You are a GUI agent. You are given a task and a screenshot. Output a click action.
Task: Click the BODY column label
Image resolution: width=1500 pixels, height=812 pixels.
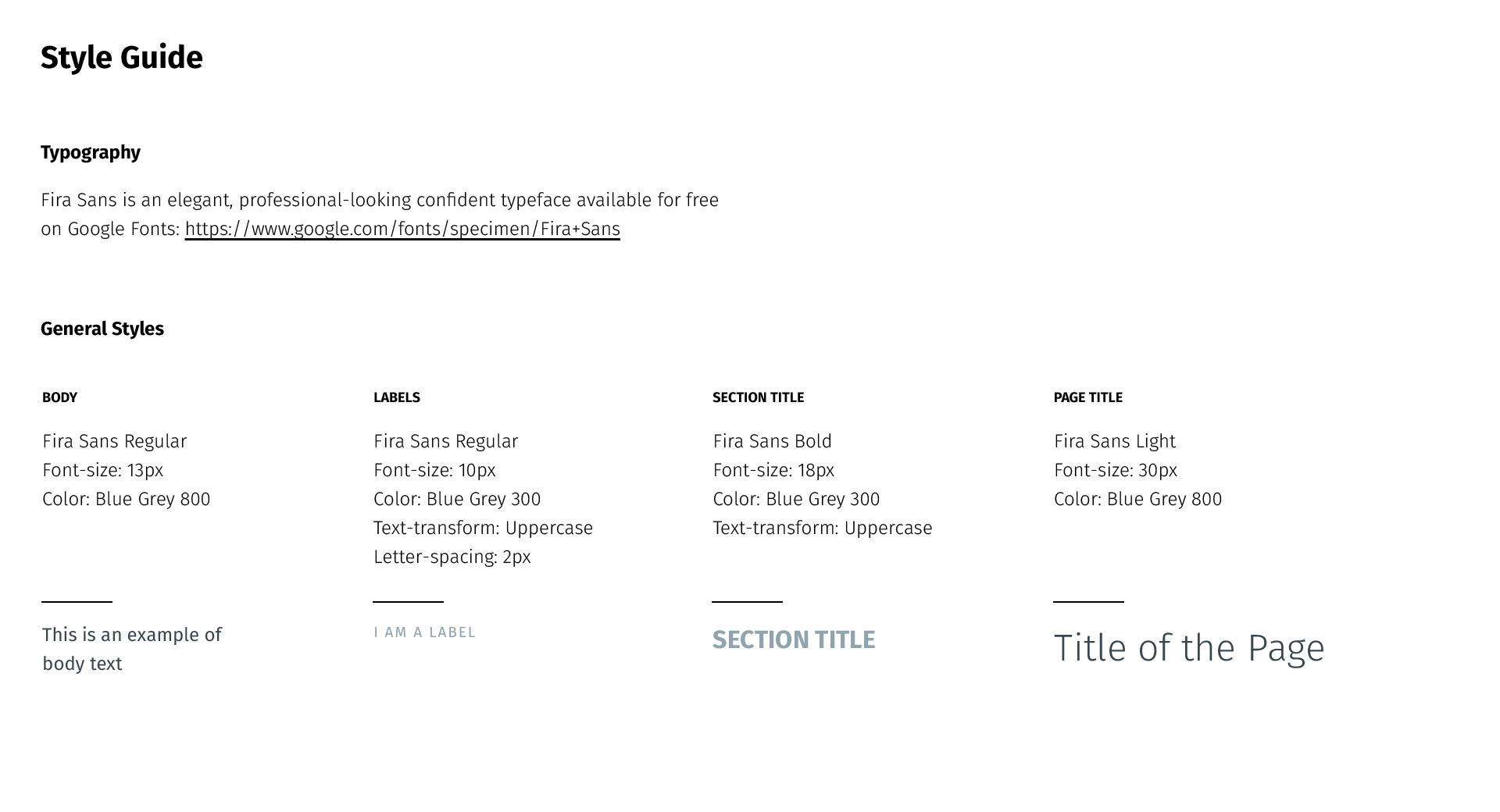[59, 397]
